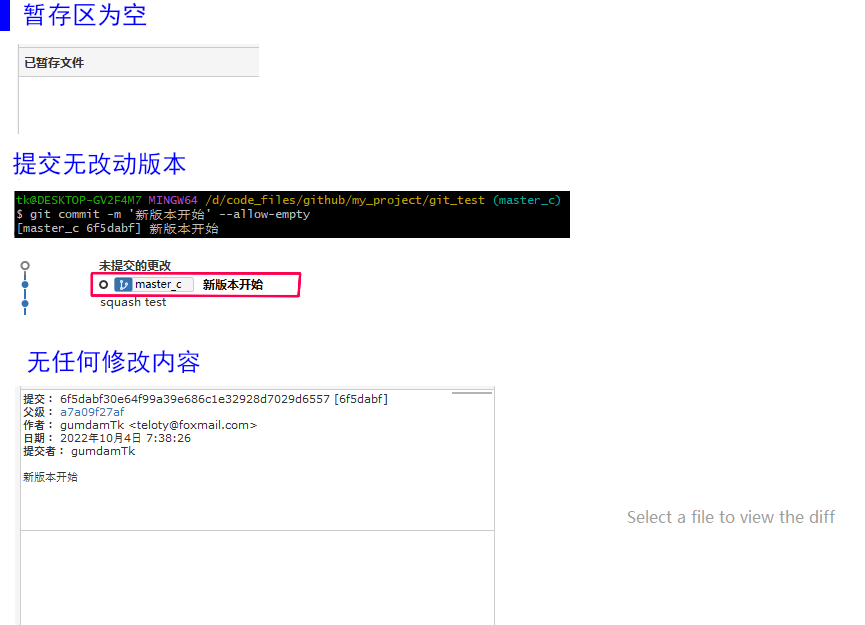Image resolution: width=865 pixels, height=625 pixels.
Task: Select the '未提交的更改' row
Action: tap(135, 266)
